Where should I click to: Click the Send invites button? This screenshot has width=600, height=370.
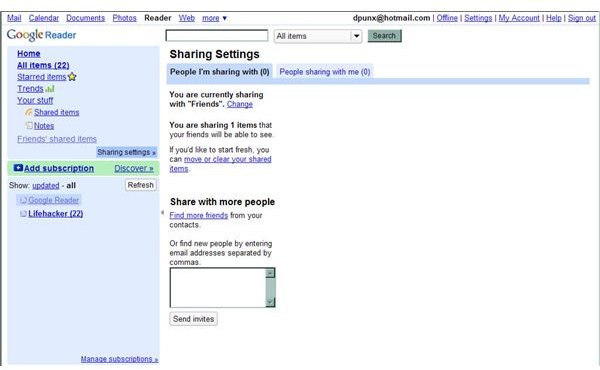click(x=193, y=319)
